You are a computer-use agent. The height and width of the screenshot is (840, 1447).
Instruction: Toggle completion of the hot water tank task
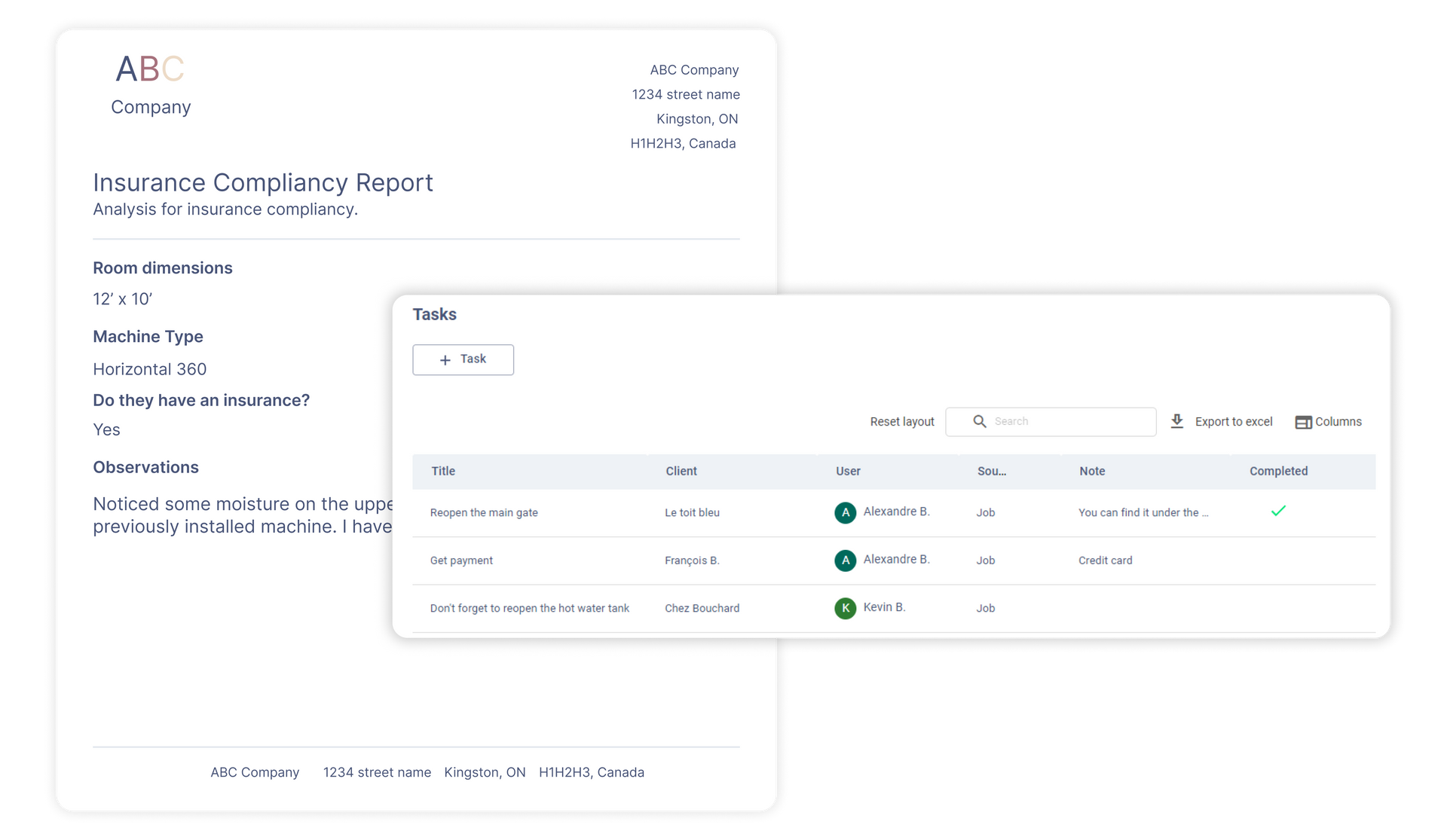(x=1278, y=608)
